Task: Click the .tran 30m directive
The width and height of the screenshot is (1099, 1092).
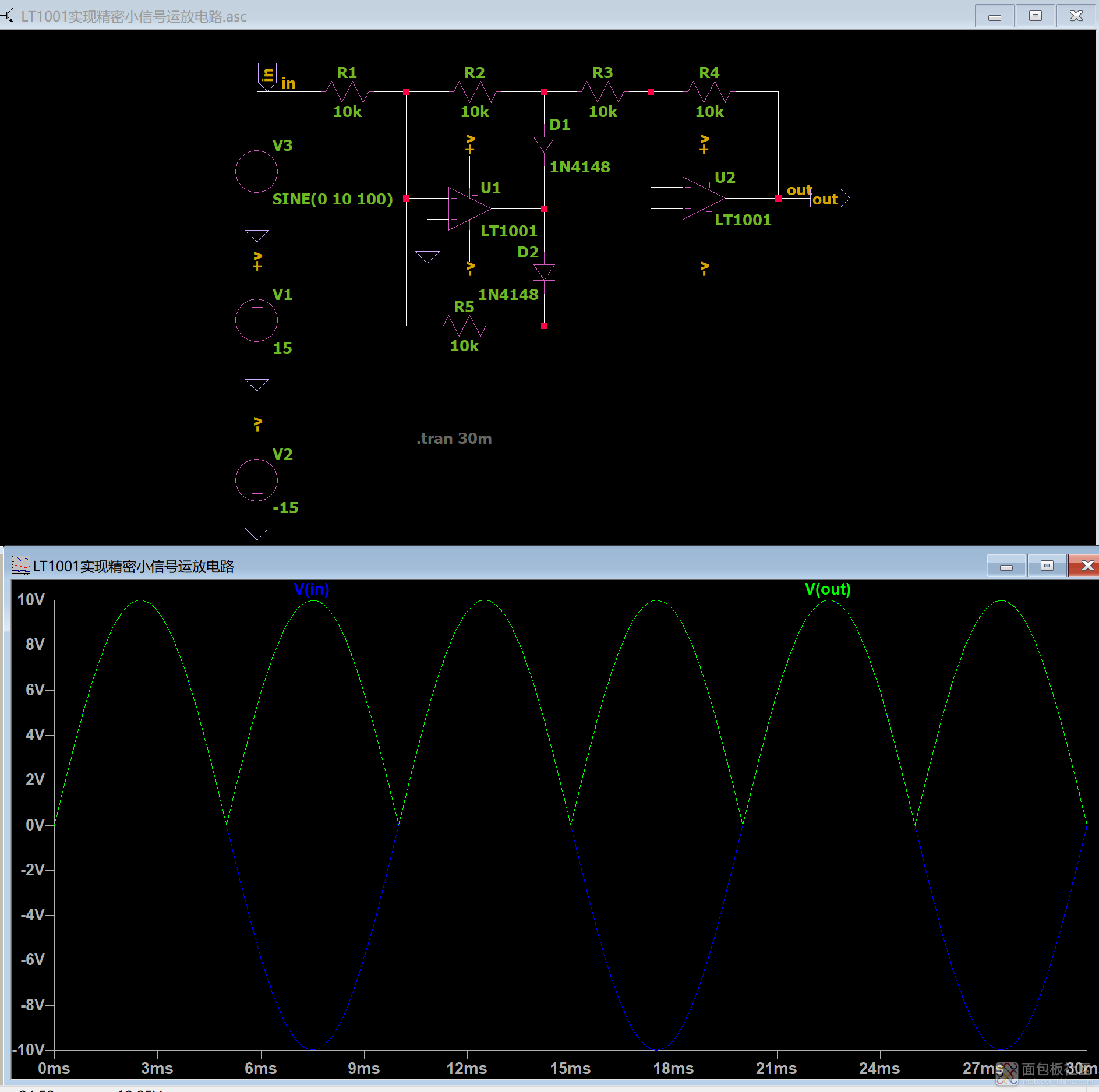Action: pos(454,439)
